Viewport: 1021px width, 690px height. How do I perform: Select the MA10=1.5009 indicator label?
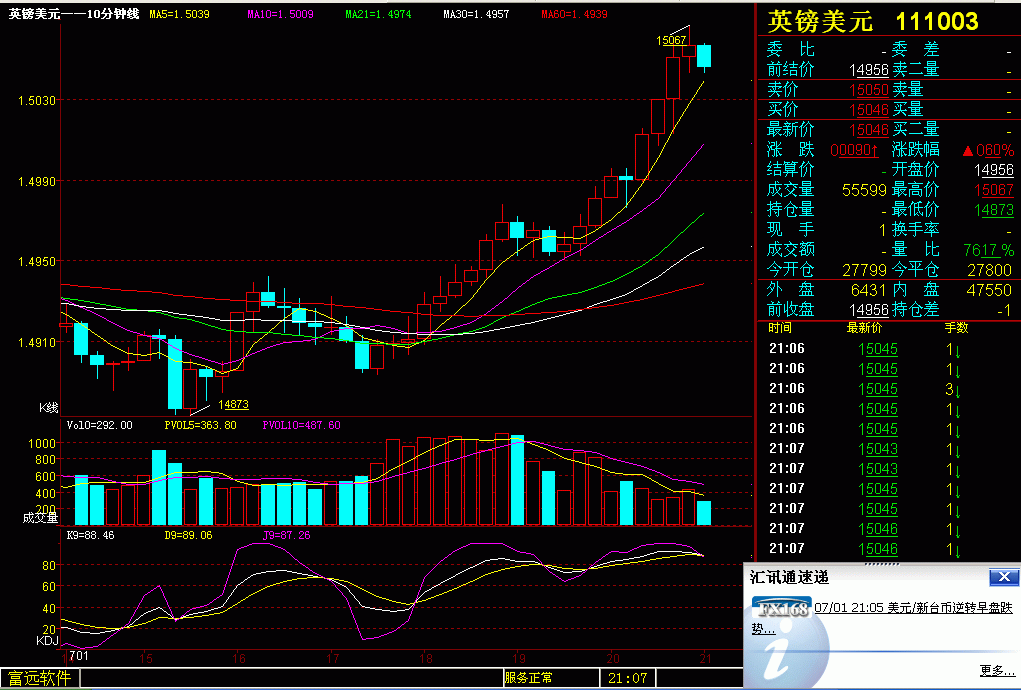click(x=280, y=14)
